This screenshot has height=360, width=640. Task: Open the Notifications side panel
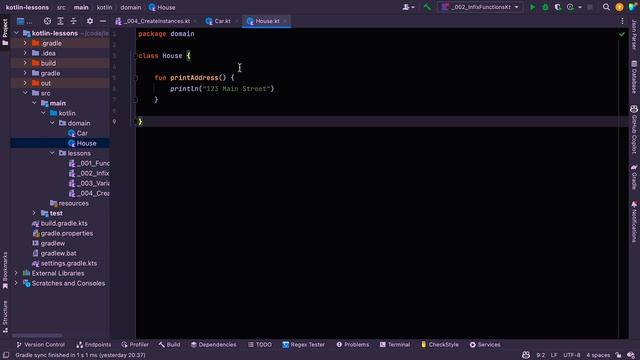[x=634, y=222]
